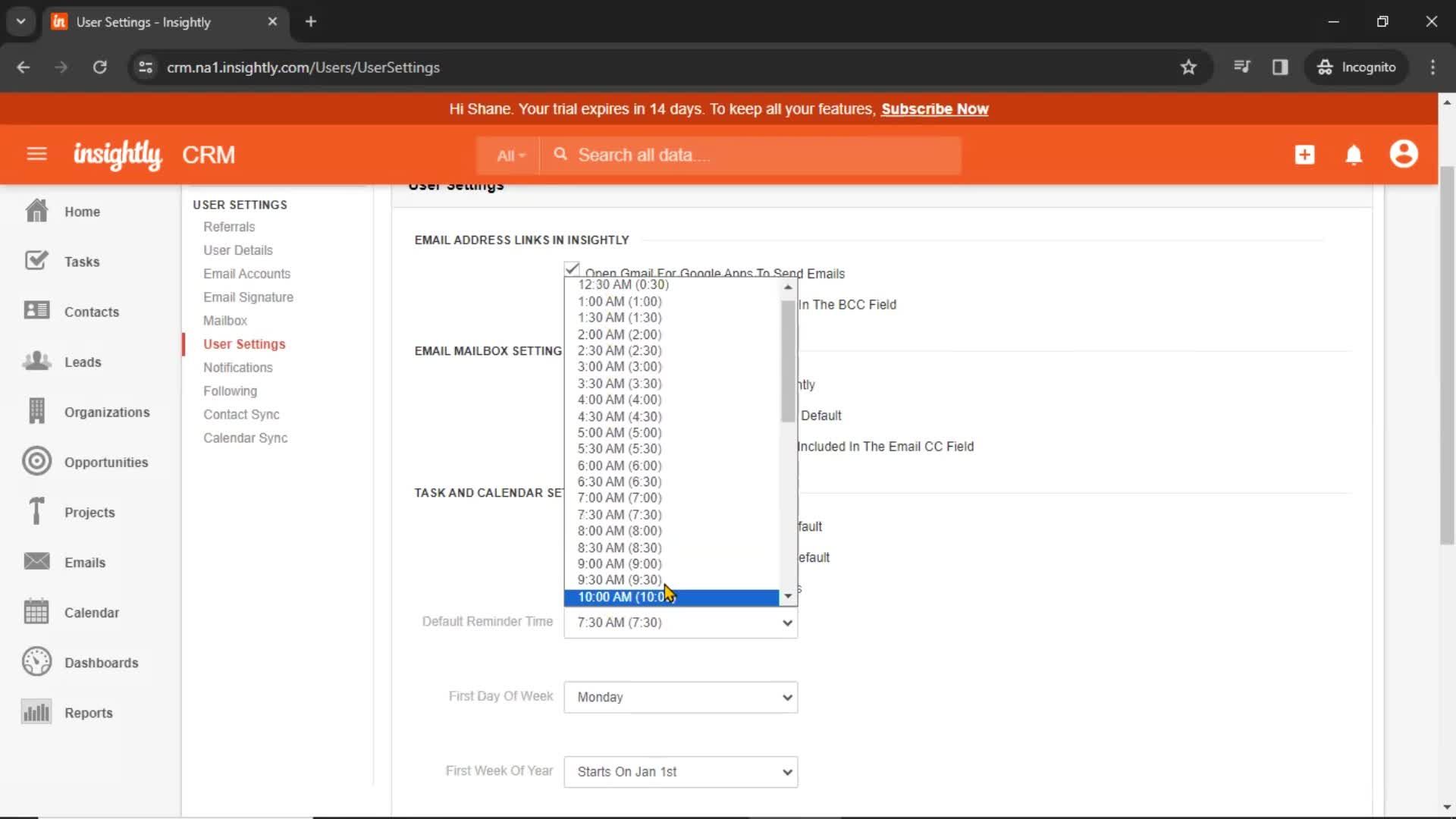Screen dimensions: 1456x819
Task: Open Calendar Sync settings page
Action: click(x=245, y=438)
